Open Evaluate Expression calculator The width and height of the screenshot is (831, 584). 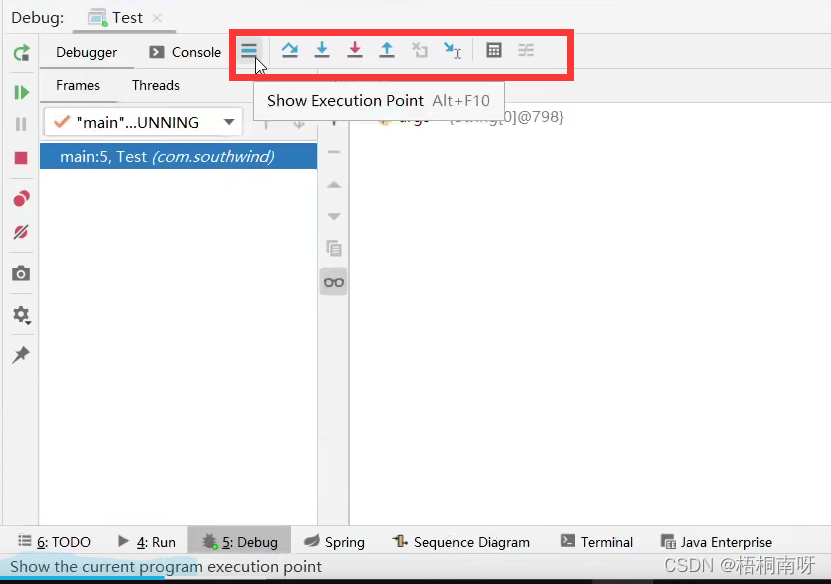point(493,50)
